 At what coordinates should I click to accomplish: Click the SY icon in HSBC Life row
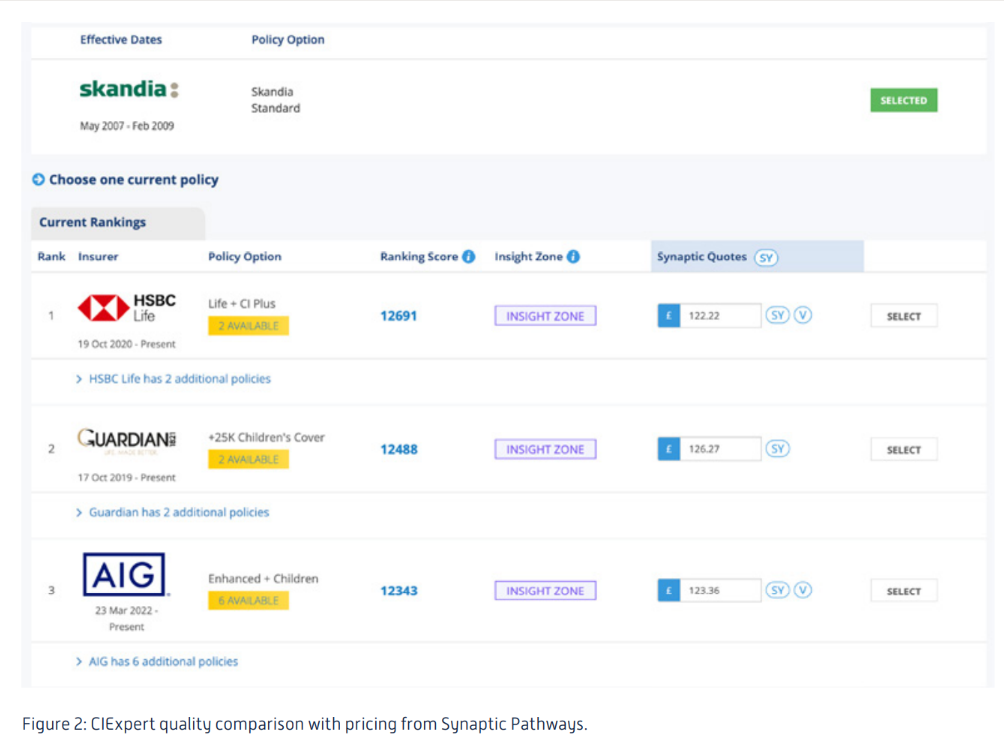(777, 316)
